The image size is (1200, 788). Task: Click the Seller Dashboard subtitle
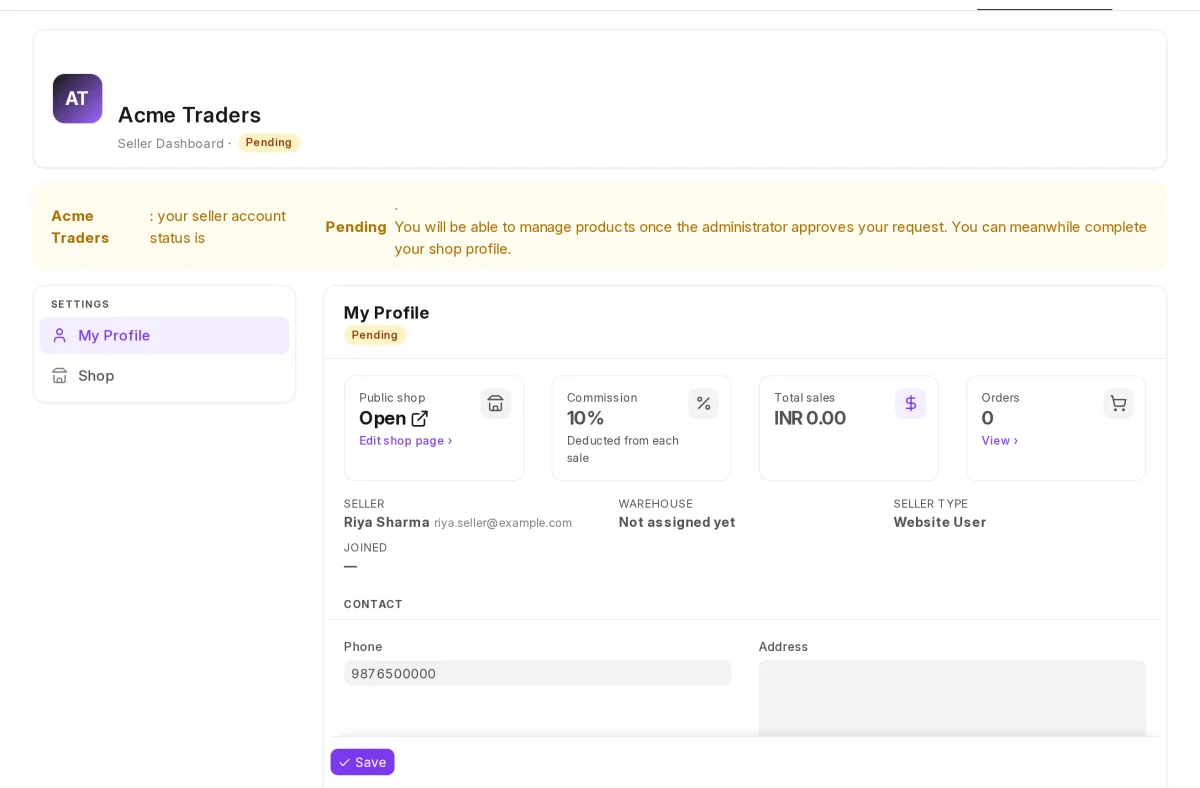click(x=171, y=143)
